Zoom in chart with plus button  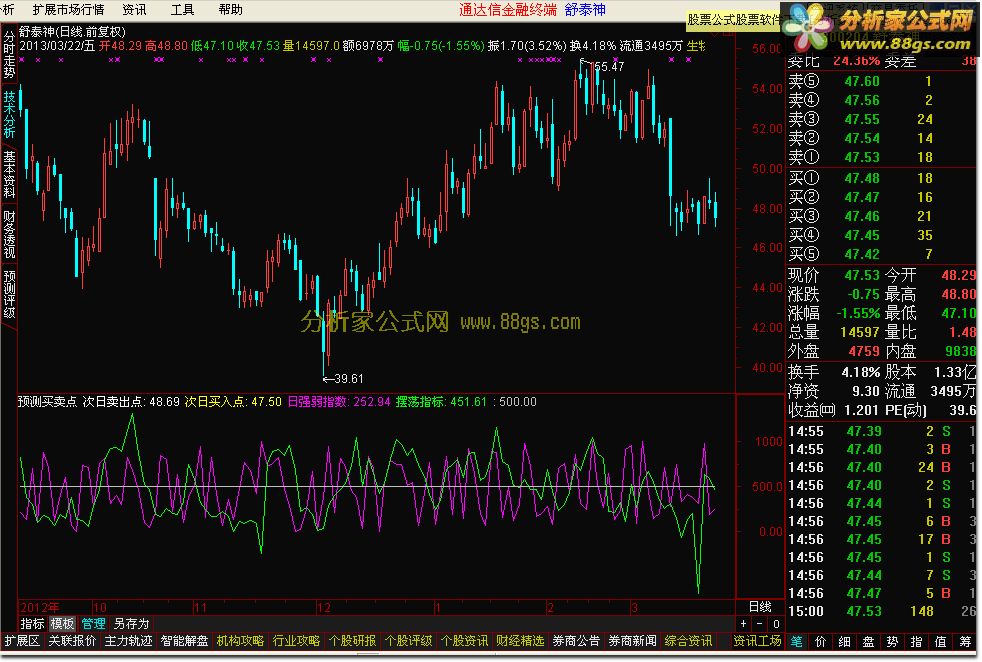pos(743,624)
